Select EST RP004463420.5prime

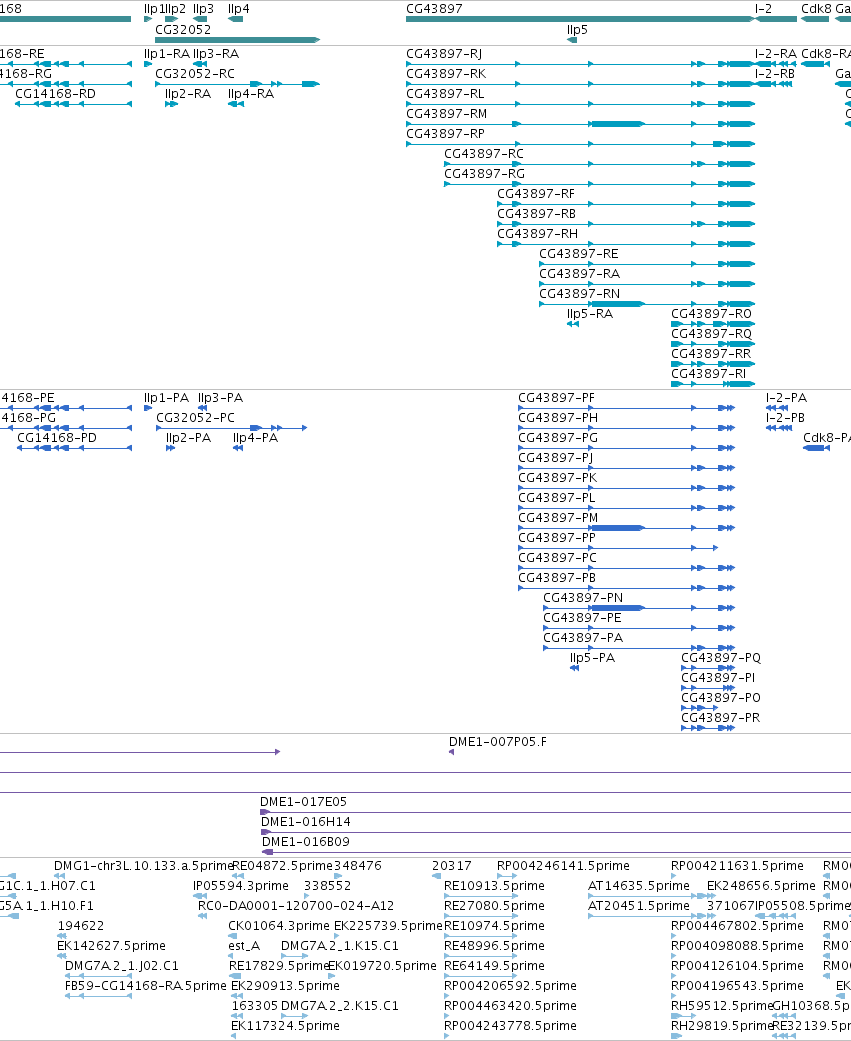pyautogui.click(x=510, y=1004)
